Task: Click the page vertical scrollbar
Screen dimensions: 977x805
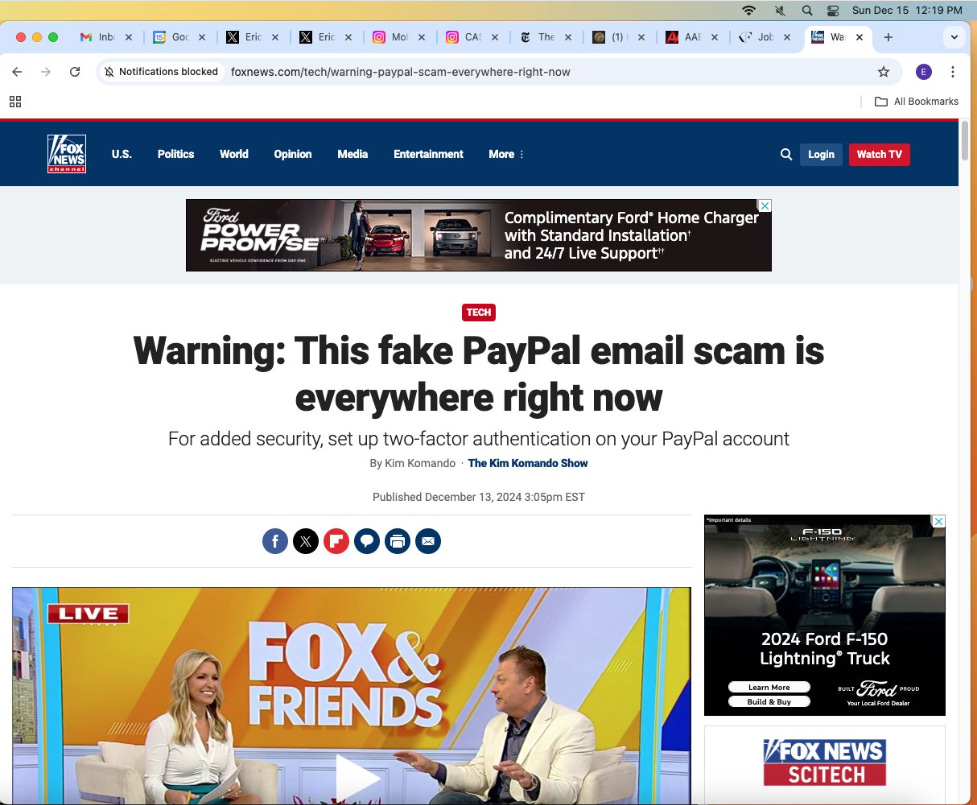Action: 965,140
